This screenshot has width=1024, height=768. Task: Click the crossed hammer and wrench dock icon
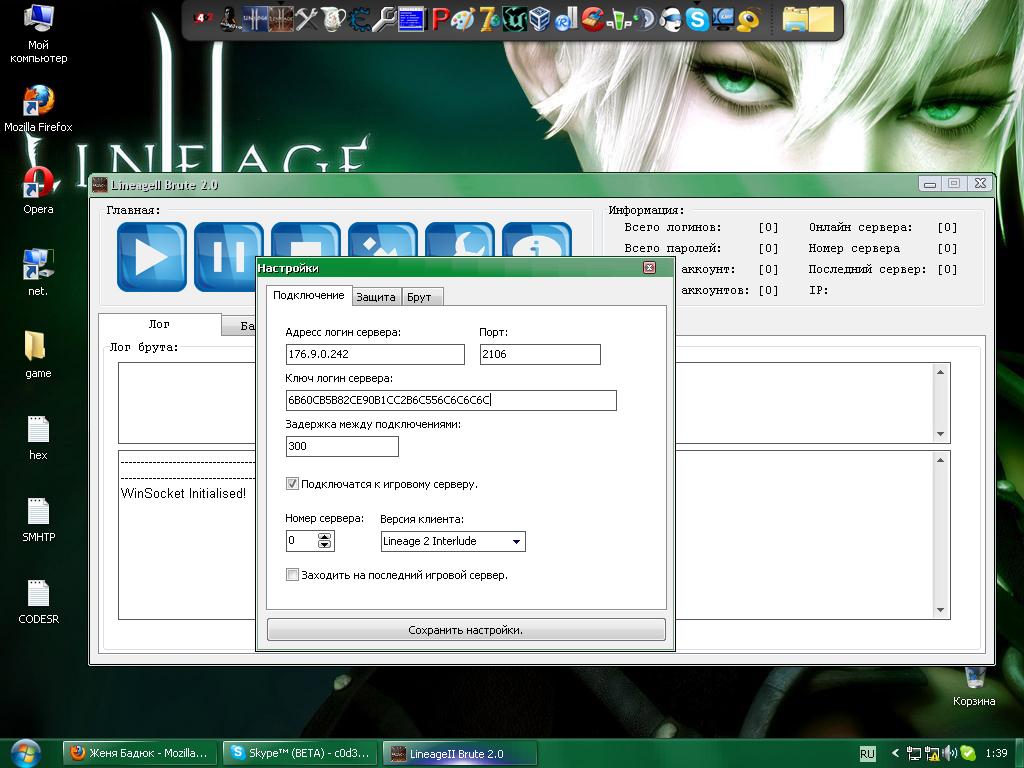pos(307,20)
